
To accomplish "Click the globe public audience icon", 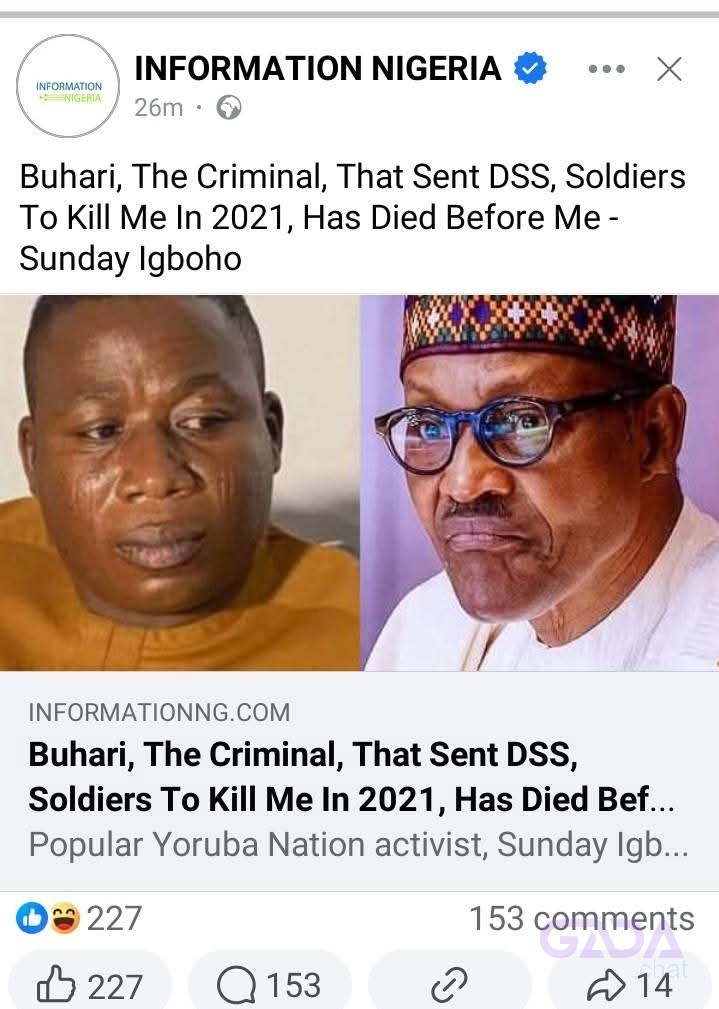I will coord(229,107).
